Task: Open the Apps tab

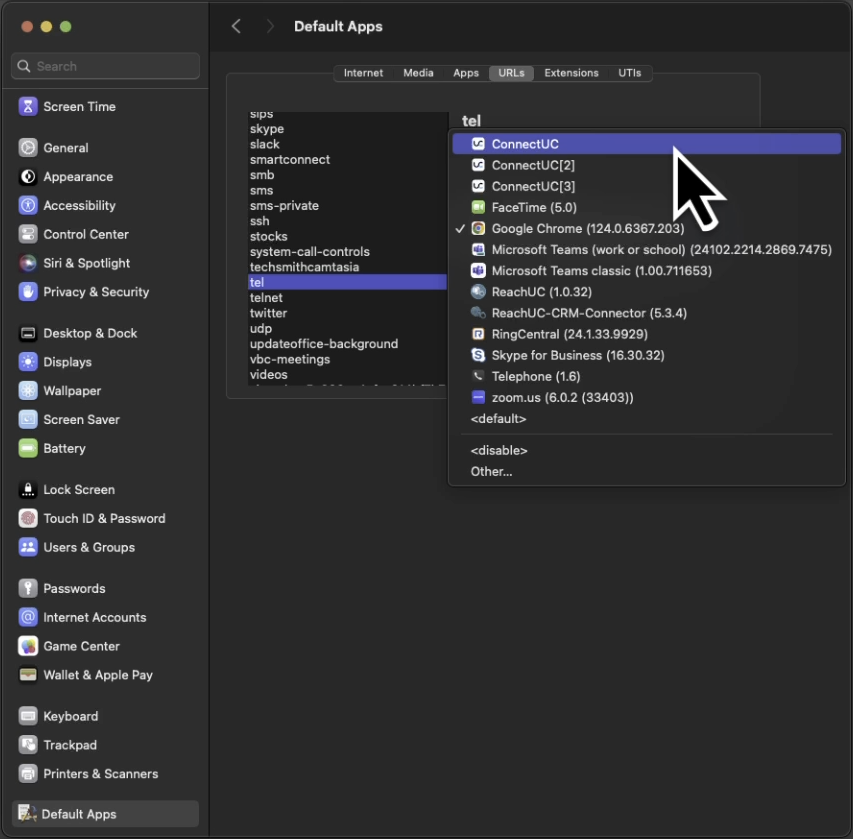Action: tap(466, 73)
